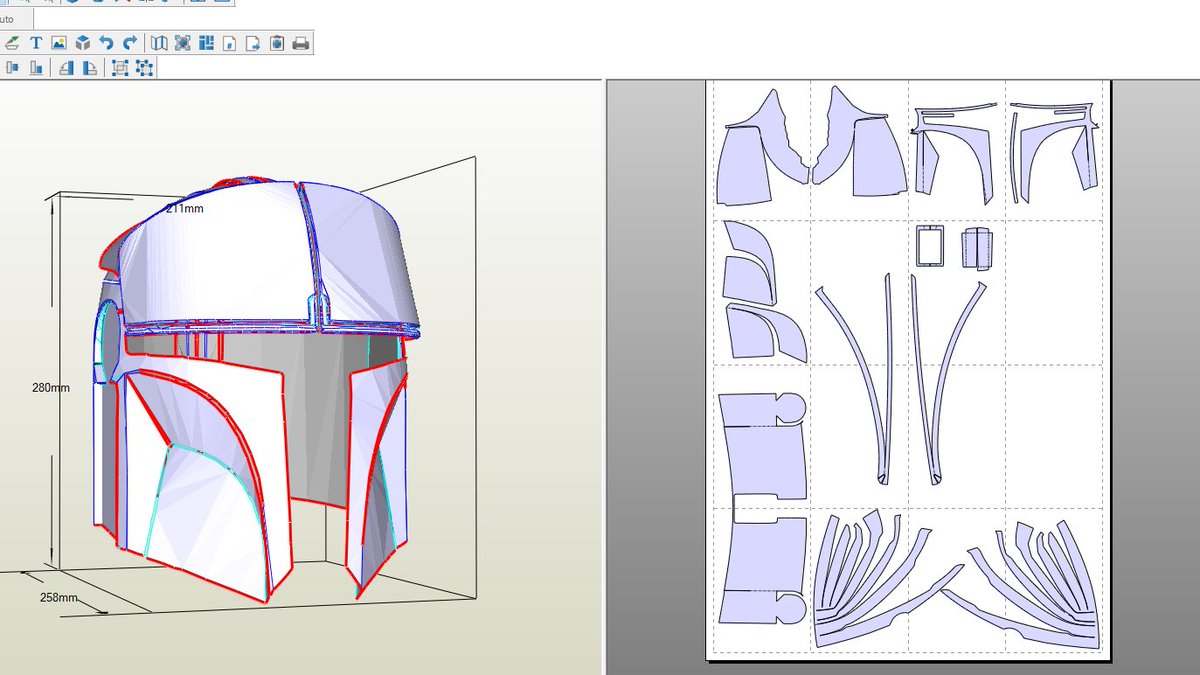Click the unfolded map pattern icon

[x=159, y=43]
